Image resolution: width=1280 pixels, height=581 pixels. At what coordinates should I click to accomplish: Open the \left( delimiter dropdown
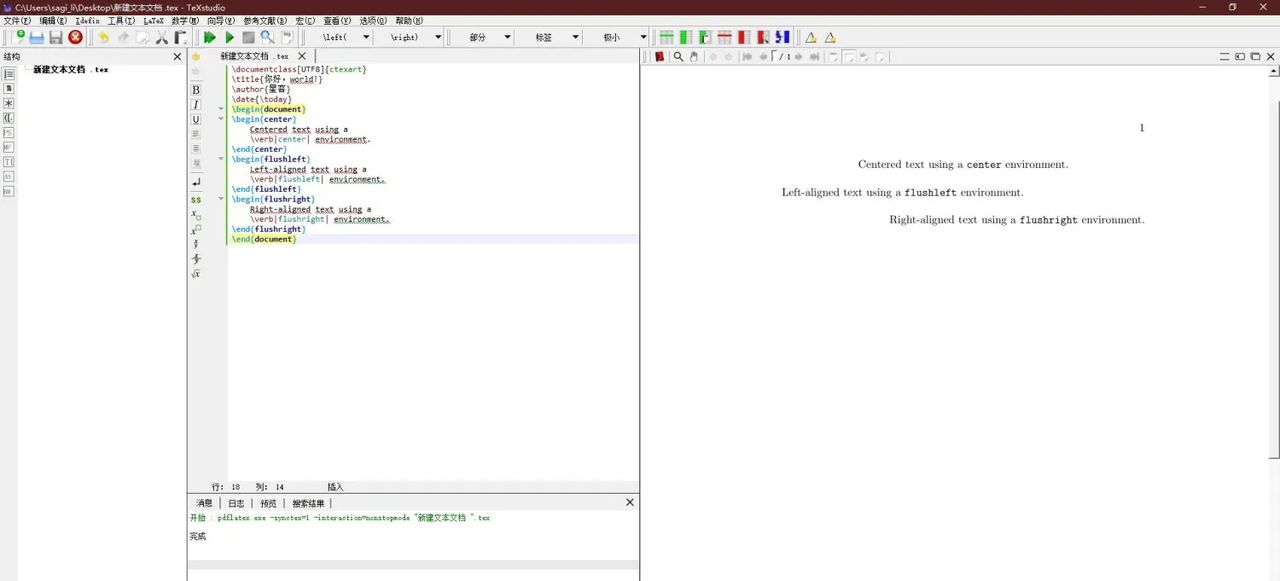[365, 37]
